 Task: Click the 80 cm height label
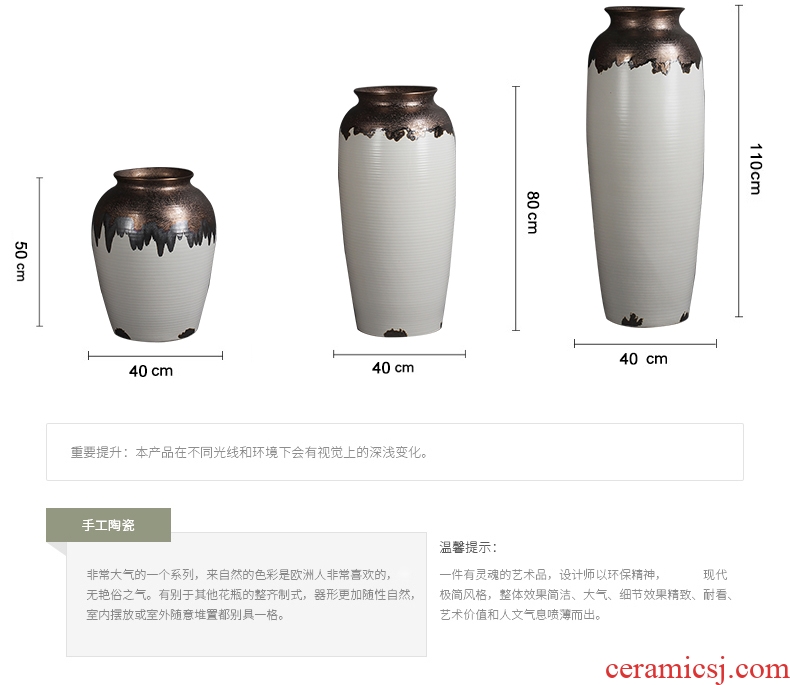[533, 212]
